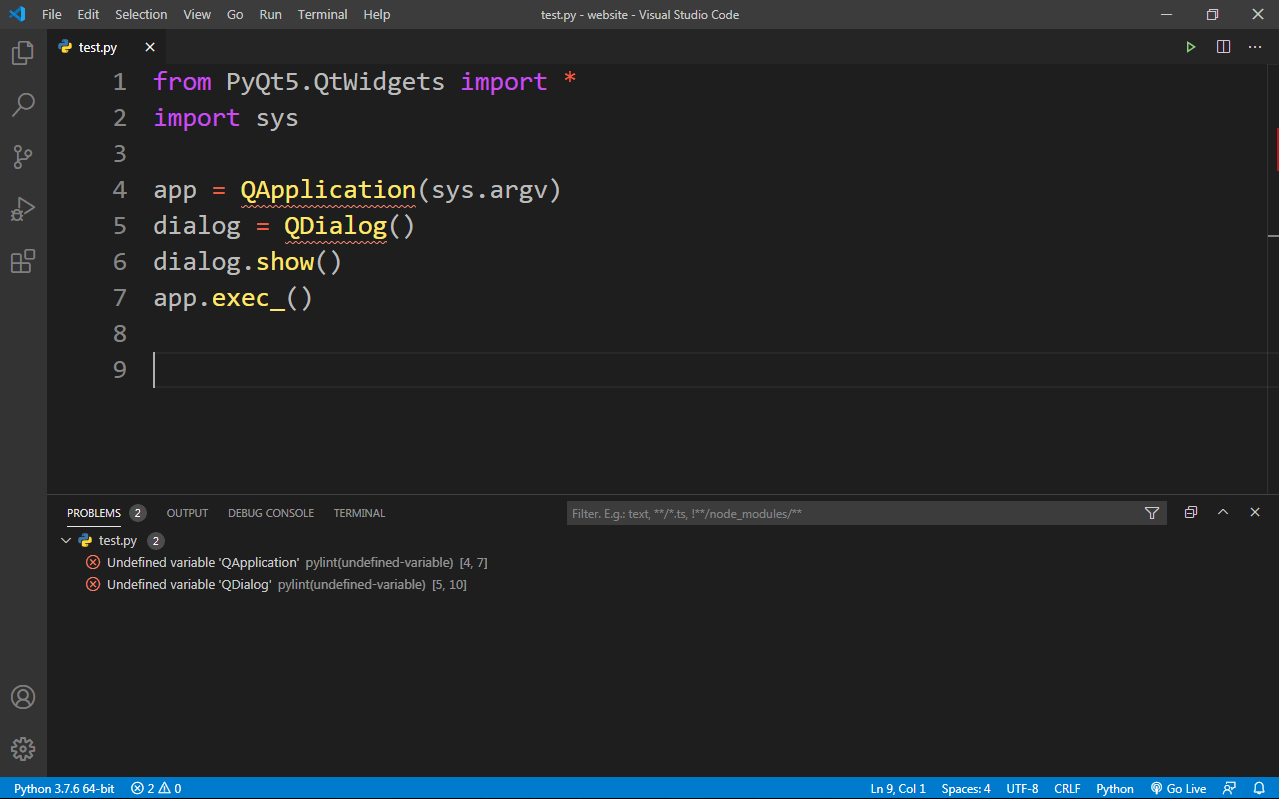
Task: Select Undefined variable 'QDialog' problem
Action: tap(189, 585)
